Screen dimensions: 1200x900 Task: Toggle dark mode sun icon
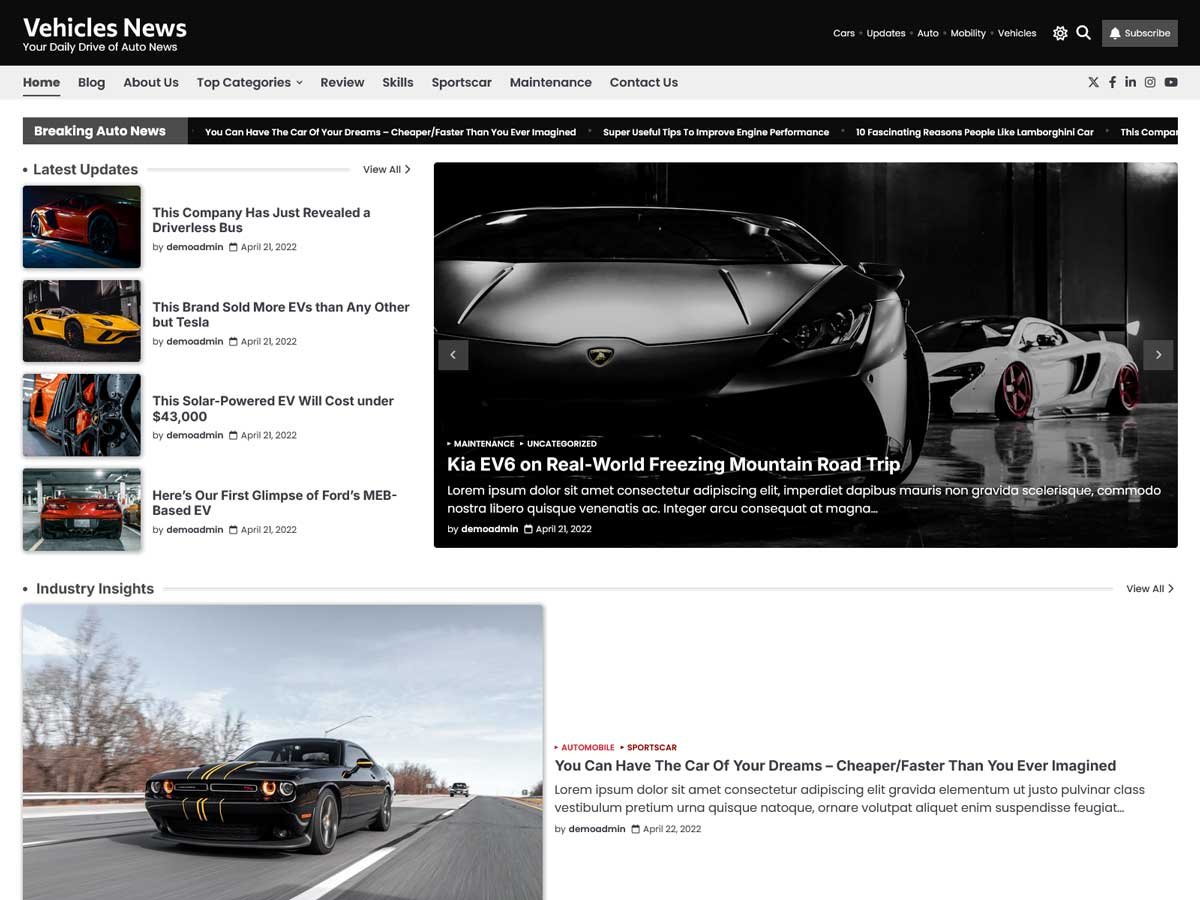[1060, 33]
